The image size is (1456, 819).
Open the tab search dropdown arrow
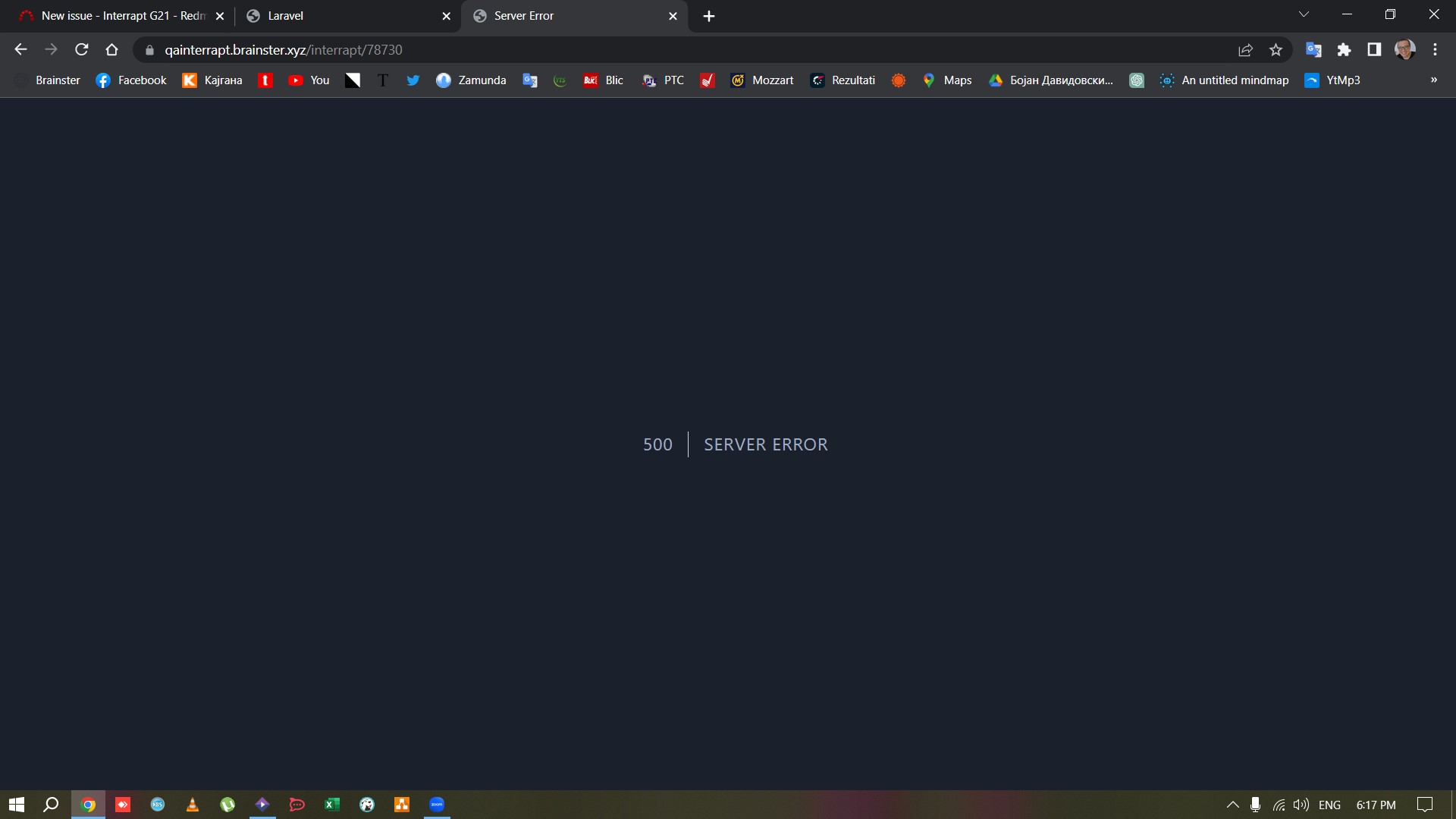tap(1304, 15)
